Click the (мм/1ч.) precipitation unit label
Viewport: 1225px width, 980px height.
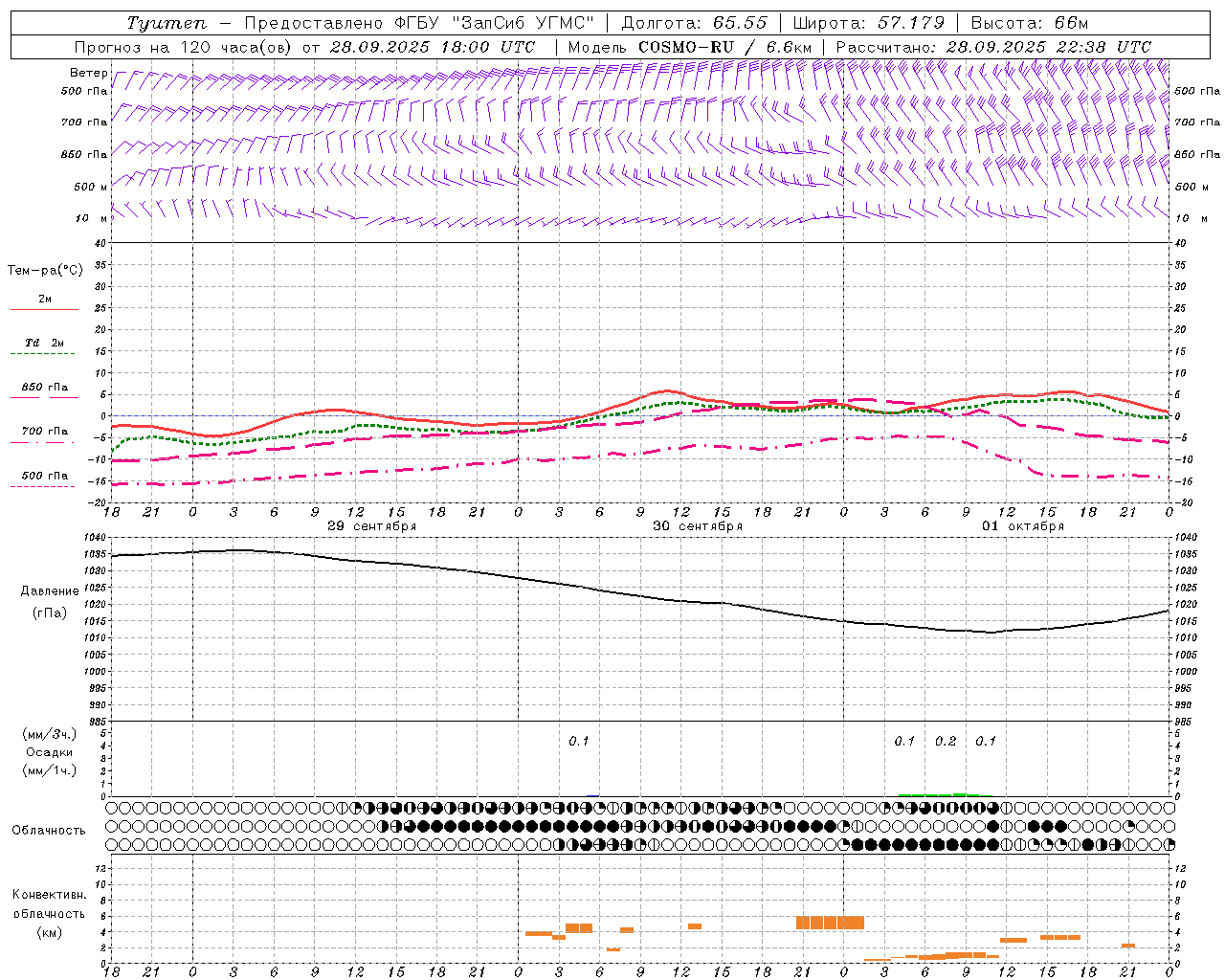[x=49, y=770]
